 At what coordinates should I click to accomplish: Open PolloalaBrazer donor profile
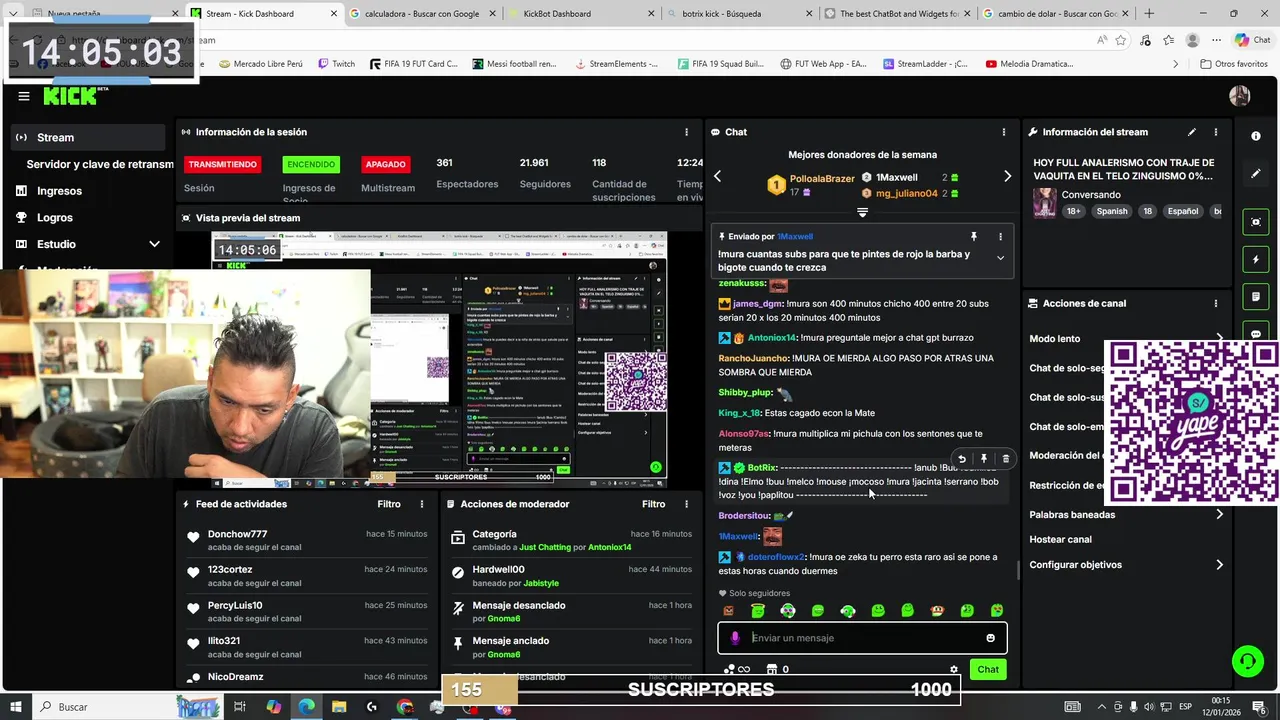click(x=822, y=178)
